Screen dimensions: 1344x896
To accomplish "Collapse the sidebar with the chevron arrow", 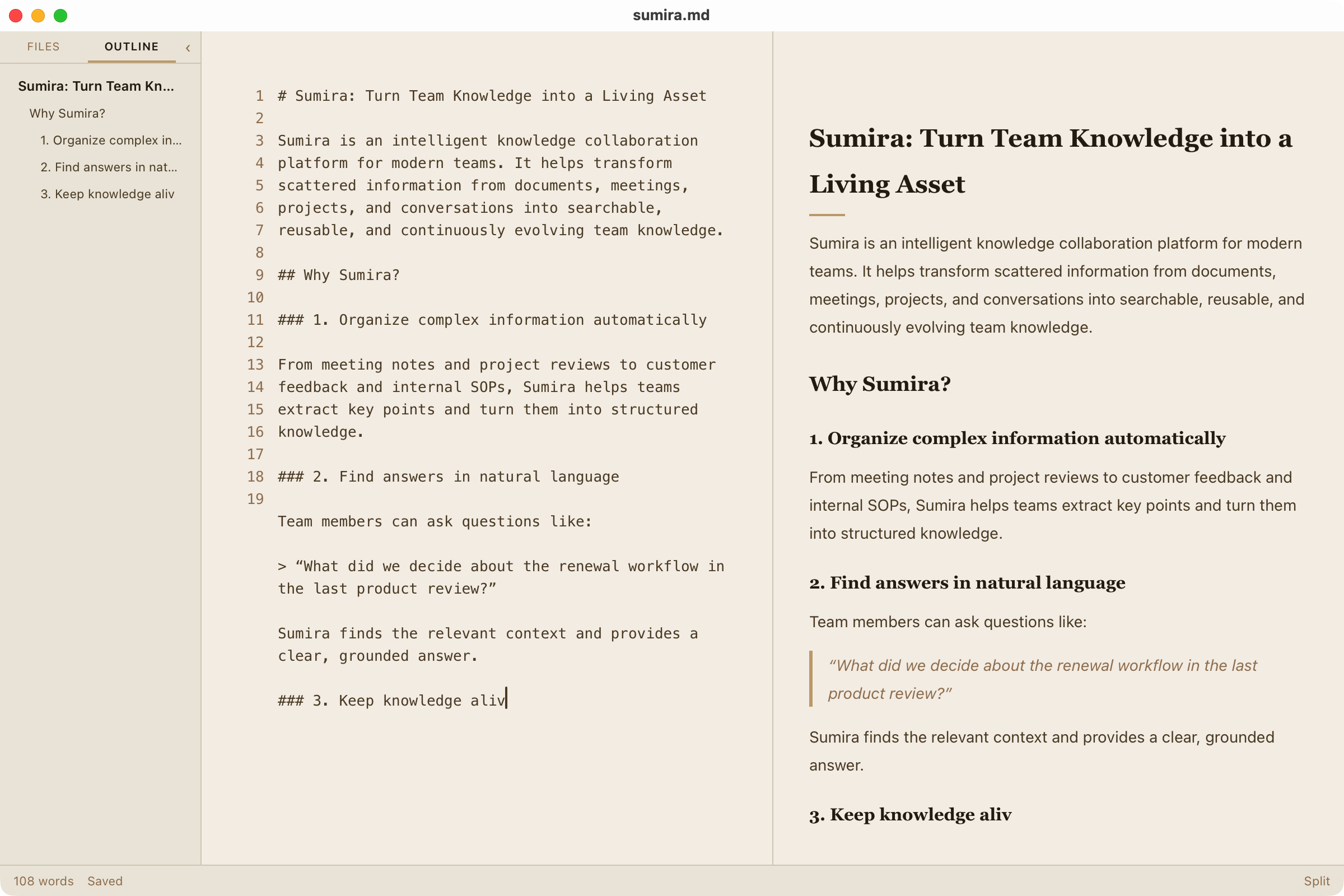I will point(188,48).
